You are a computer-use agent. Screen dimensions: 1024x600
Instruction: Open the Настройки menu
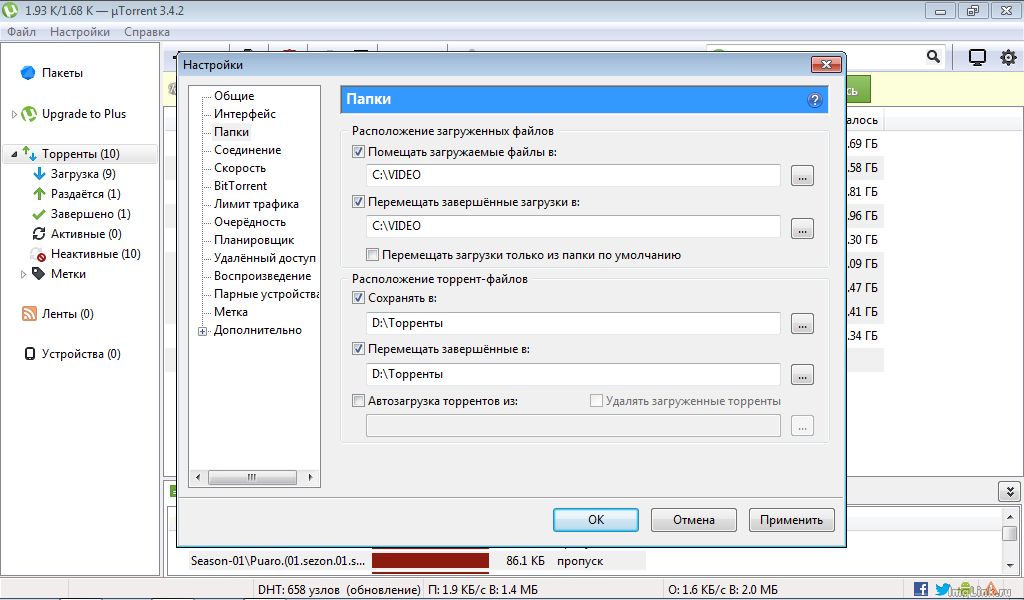coord(80,31)
